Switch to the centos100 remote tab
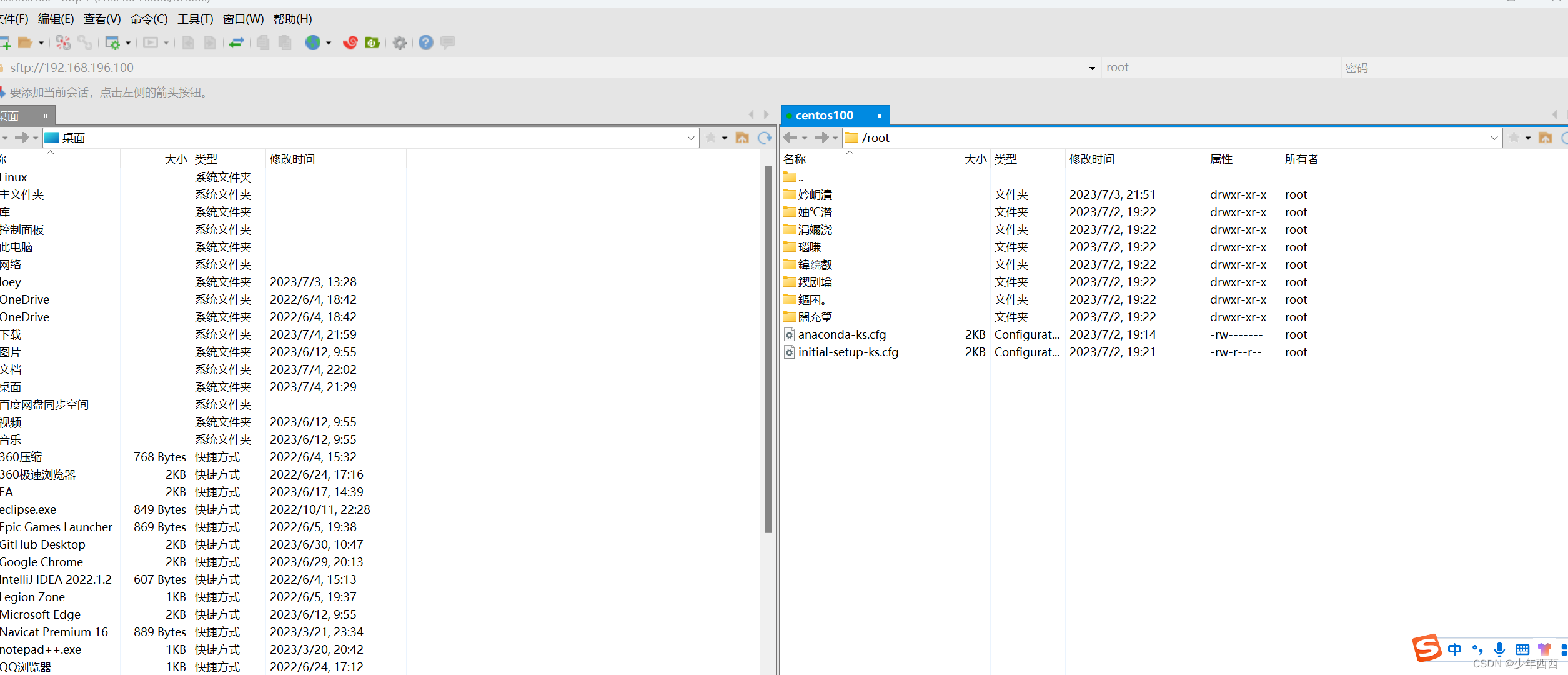 point(825,116)
